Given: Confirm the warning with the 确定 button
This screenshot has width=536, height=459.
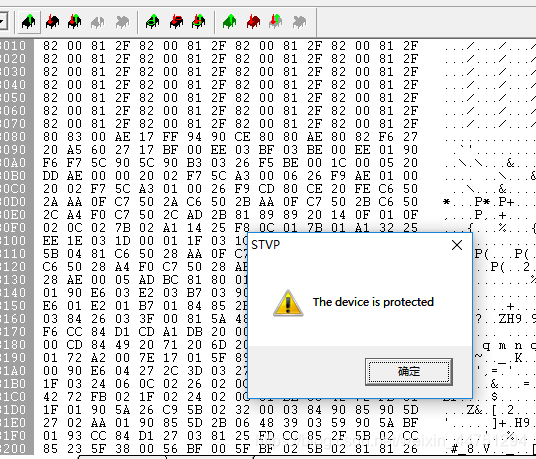Looking at the screenshot, I should click(408, 372).
